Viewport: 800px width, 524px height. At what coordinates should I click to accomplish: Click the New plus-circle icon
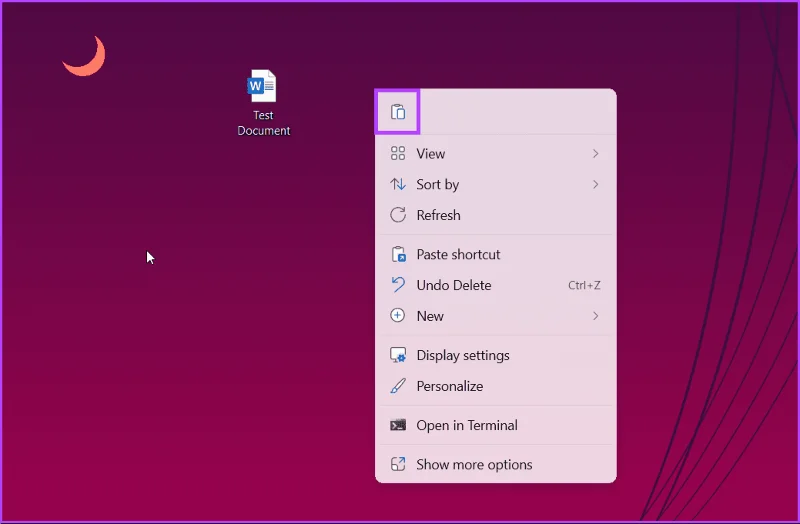(x=397, y=315)
